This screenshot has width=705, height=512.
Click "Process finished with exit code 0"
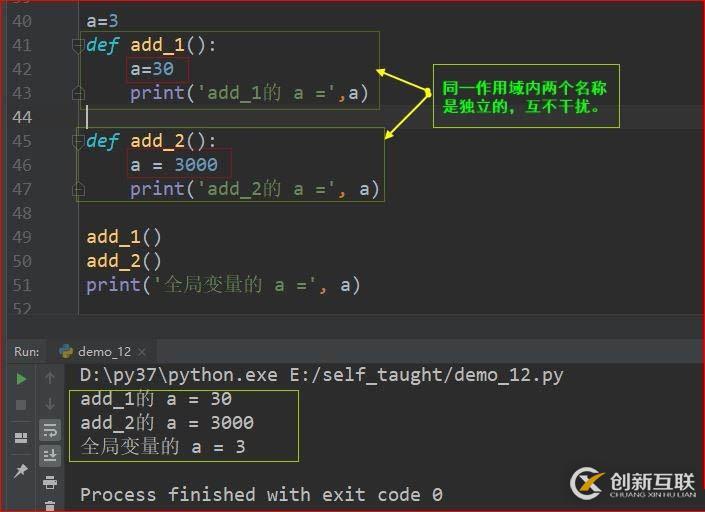[261, 494]
